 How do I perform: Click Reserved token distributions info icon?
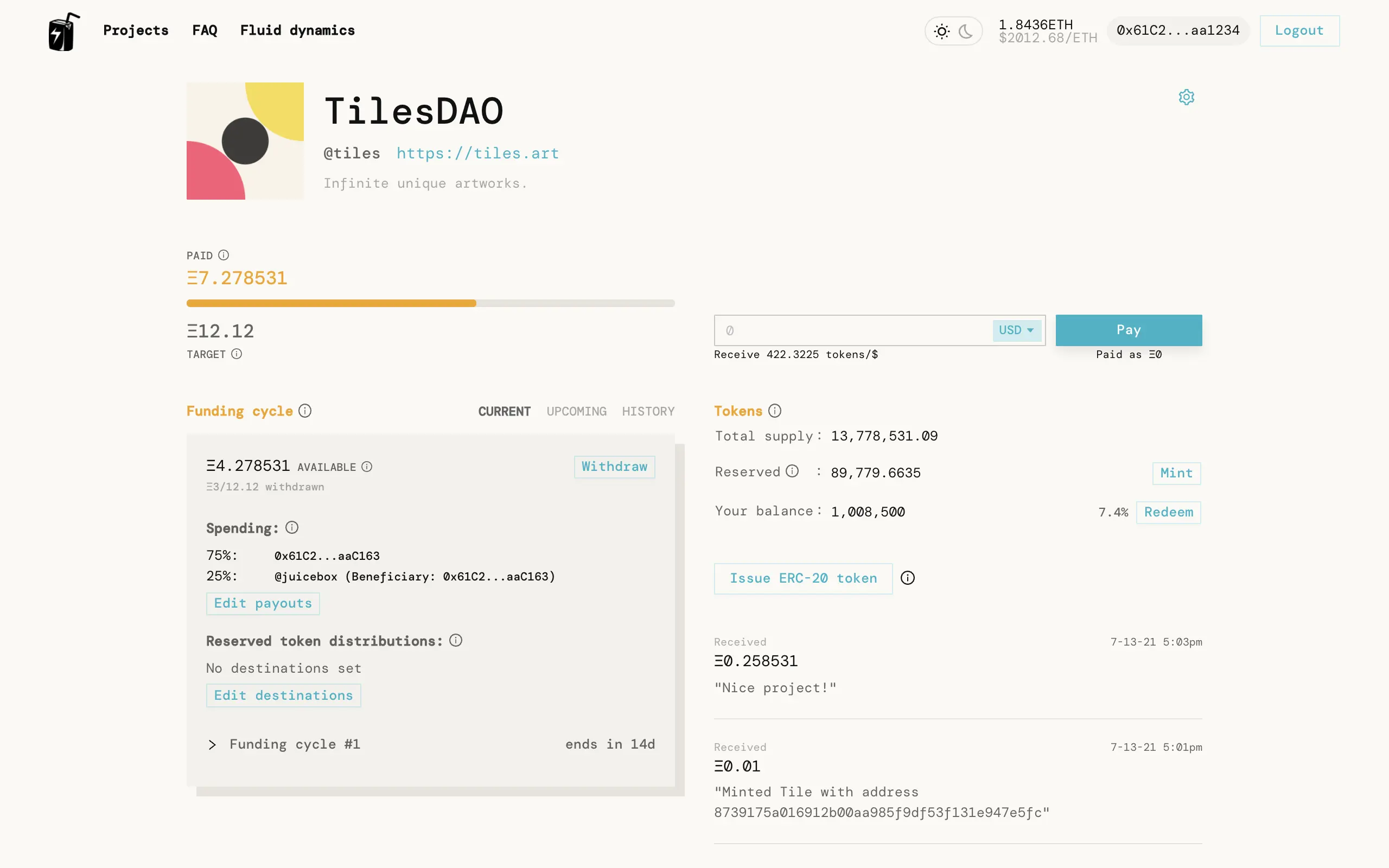click(x=455, y=641)
